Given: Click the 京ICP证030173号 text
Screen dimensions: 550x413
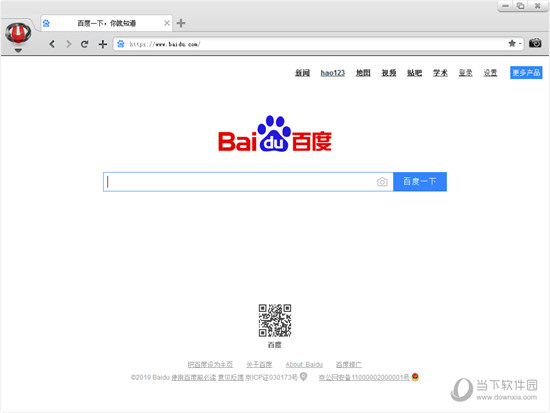Looking at the screenshot, I should click(271, 378).
